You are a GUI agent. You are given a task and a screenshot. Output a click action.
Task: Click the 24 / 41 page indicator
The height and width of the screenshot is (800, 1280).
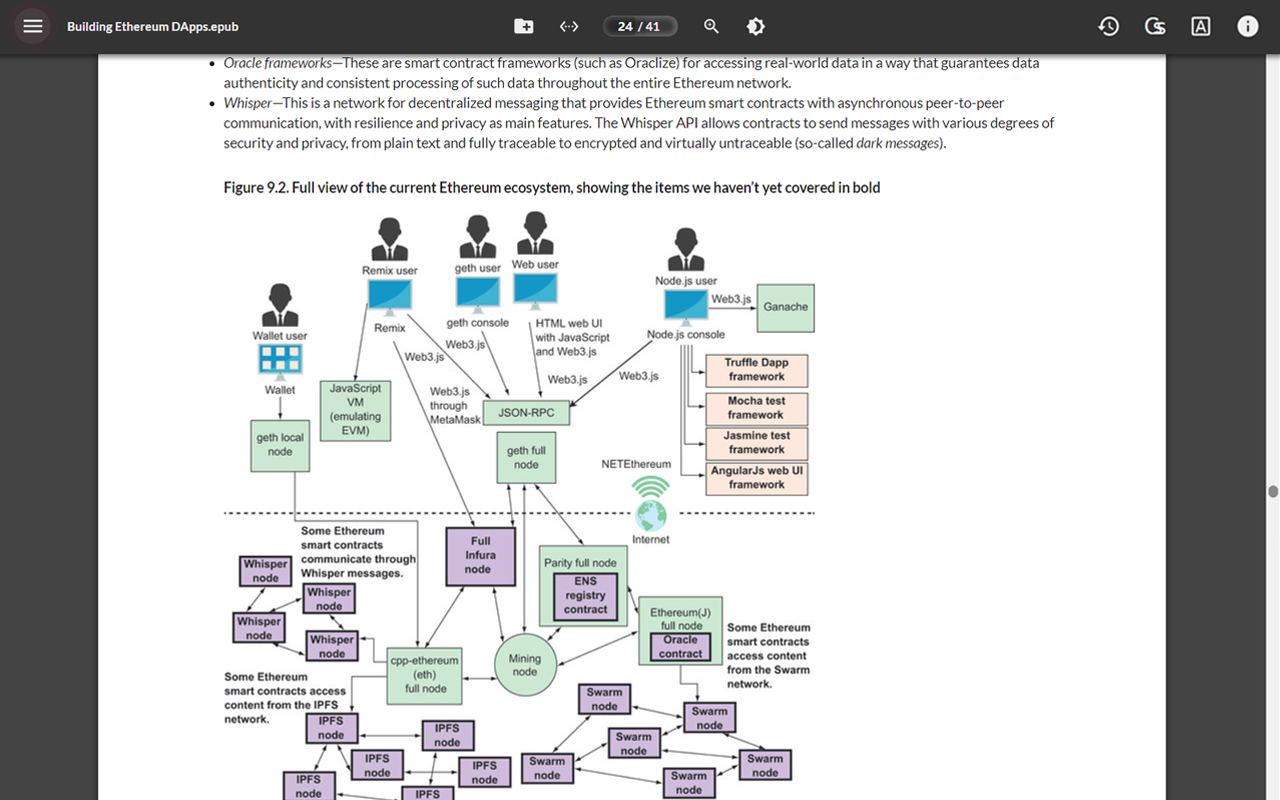click(x=639, y=26)
